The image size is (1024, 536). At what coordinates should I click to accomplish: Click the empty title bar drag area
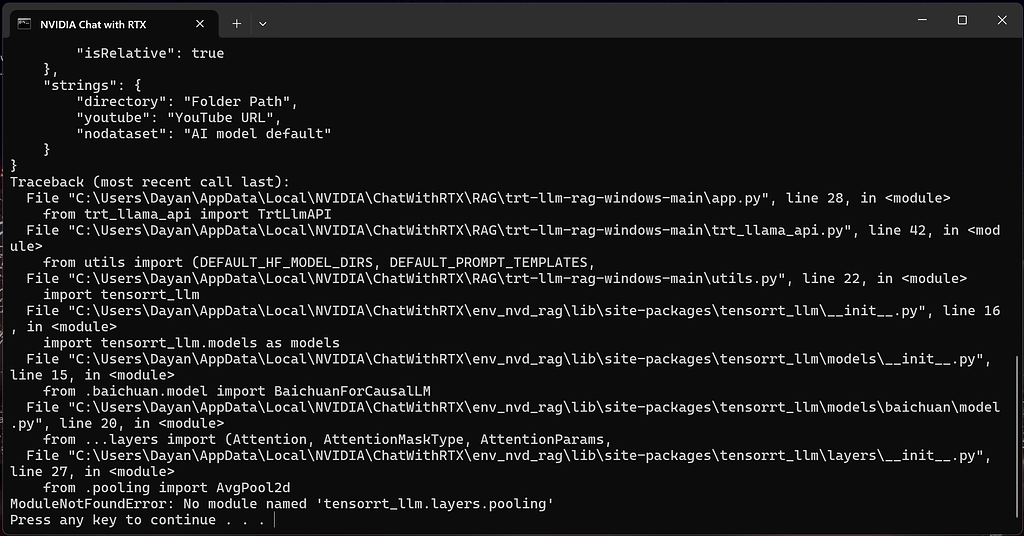click(588, 20)
